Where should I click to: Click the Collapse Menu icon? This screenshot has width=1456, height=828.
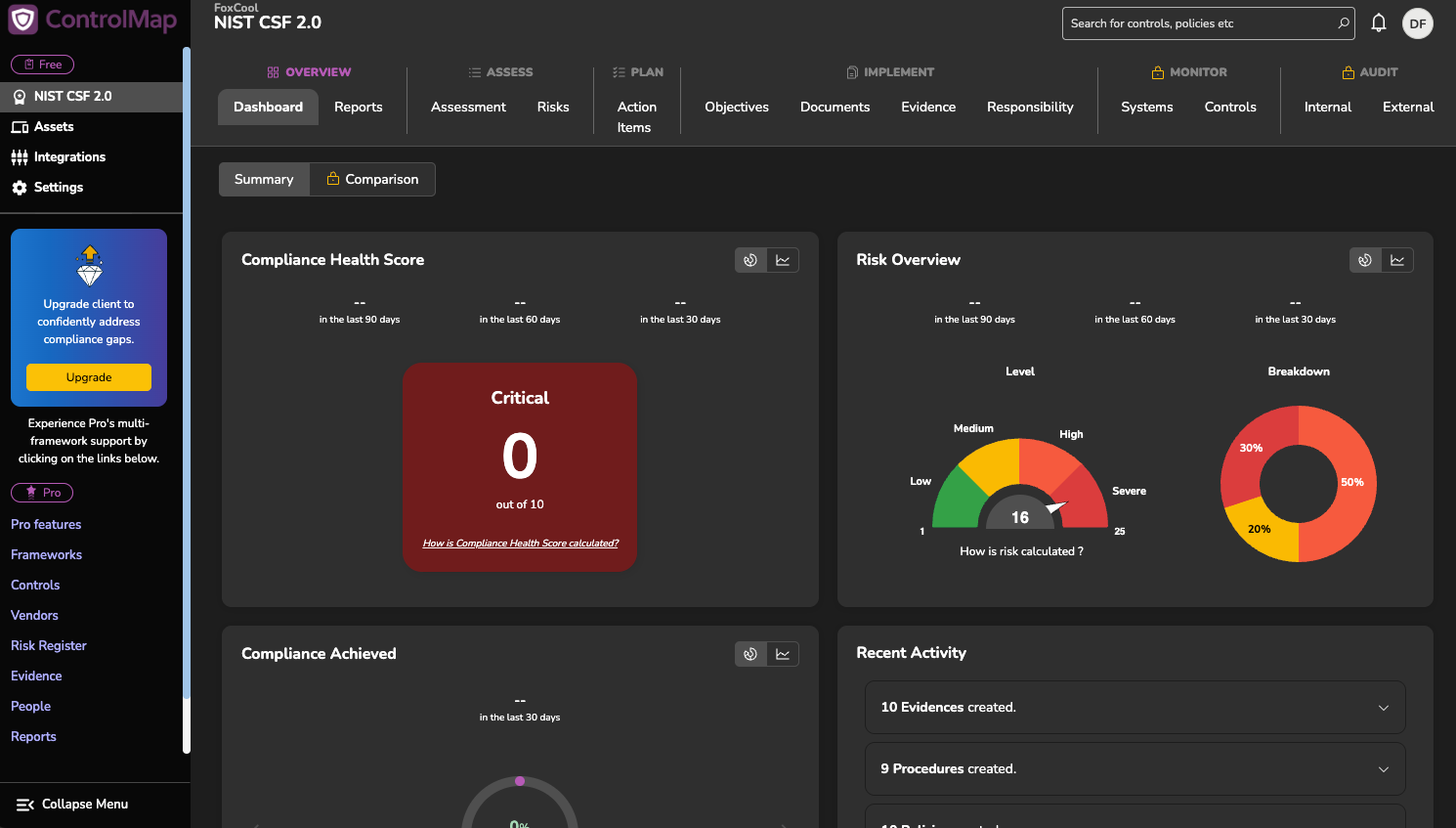pos(25,805)
